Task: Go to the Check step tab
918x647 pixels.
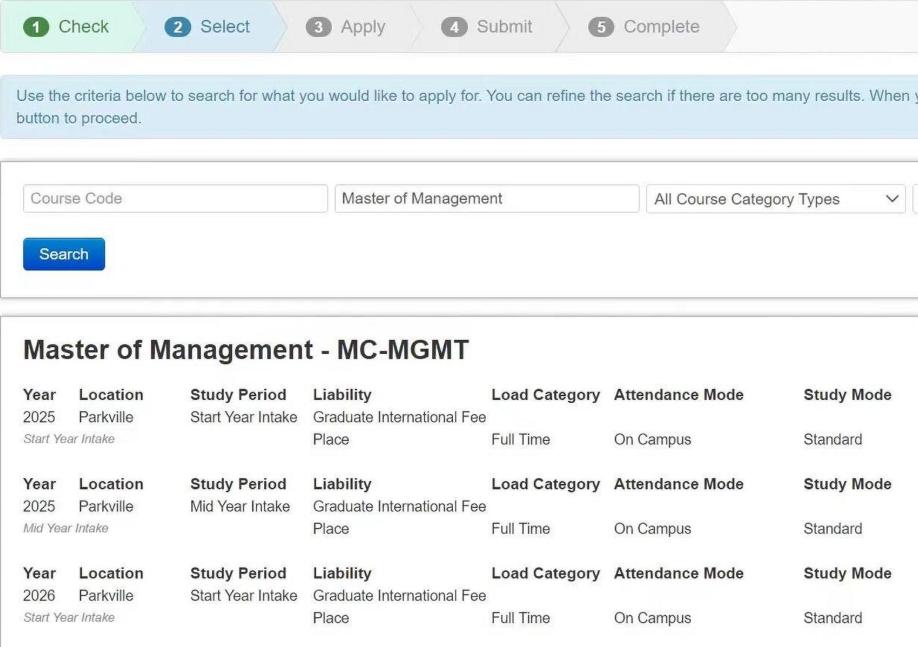Action: [83, 27]
